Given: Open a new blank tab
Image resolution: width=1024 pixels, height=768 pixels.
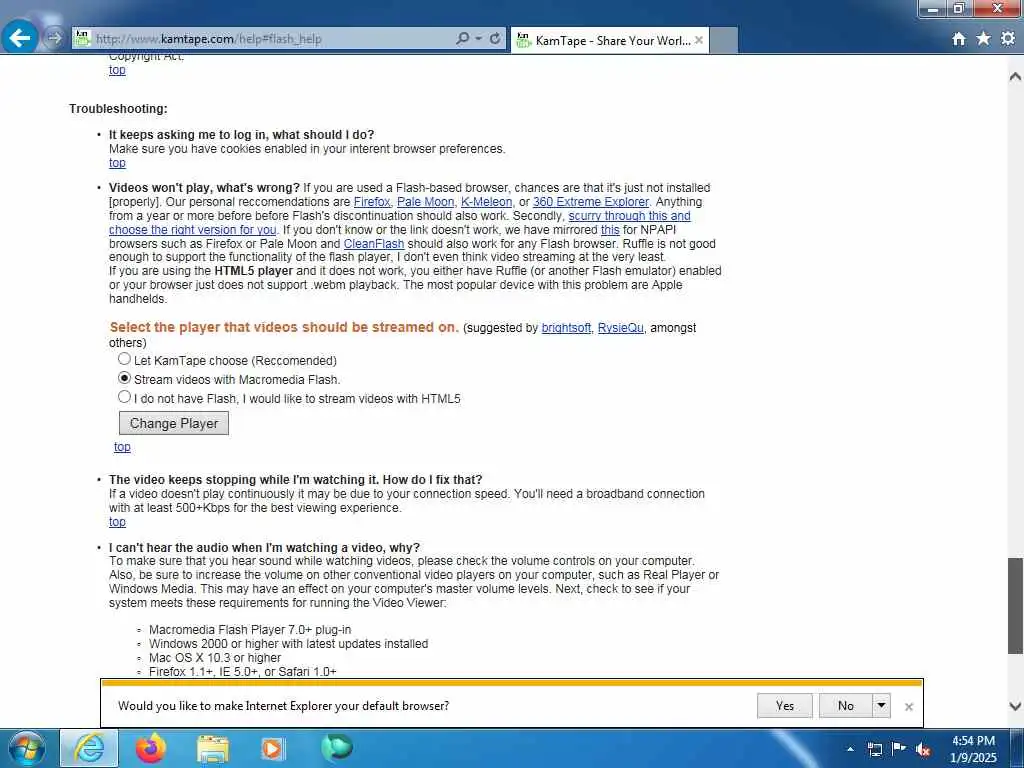Looking at the screenshot, I should point(724,40).
